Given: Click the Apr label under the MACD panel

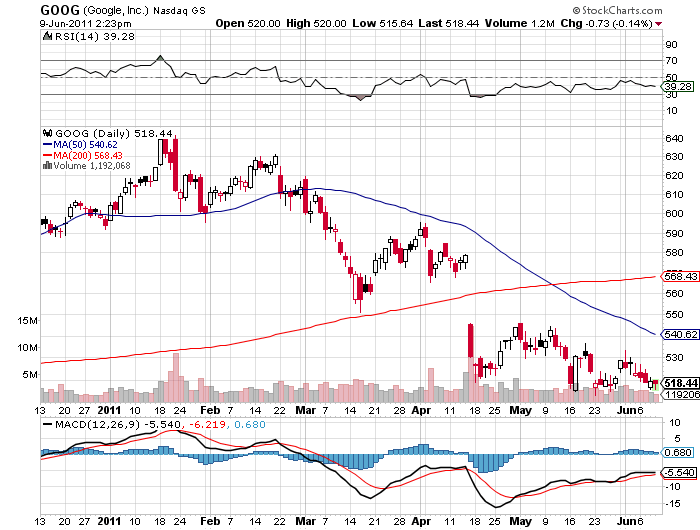Looking at the screenshot, I should pyautogui.click(x=421, y=521).
